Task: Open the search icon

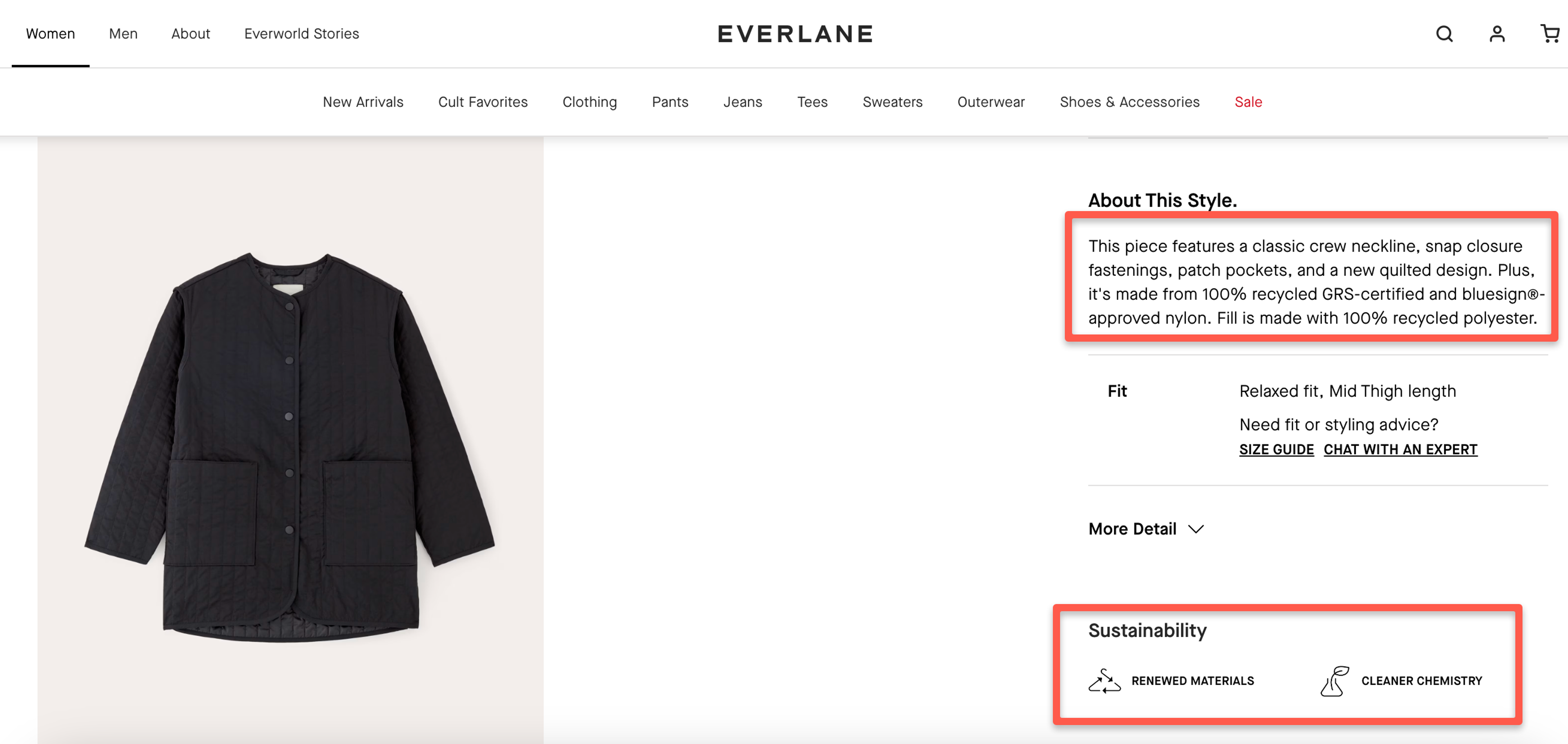Action: click(x=1444, y=34)
